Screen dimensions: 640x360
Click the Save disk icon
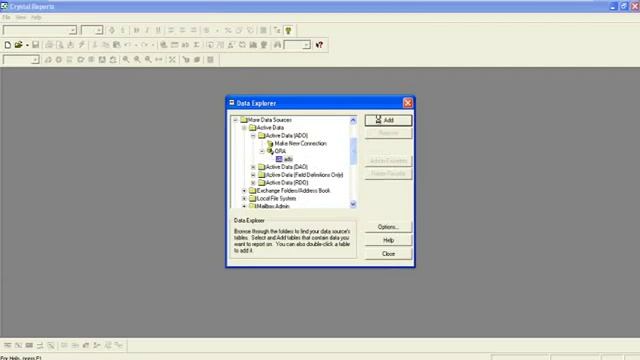[36, 45]
